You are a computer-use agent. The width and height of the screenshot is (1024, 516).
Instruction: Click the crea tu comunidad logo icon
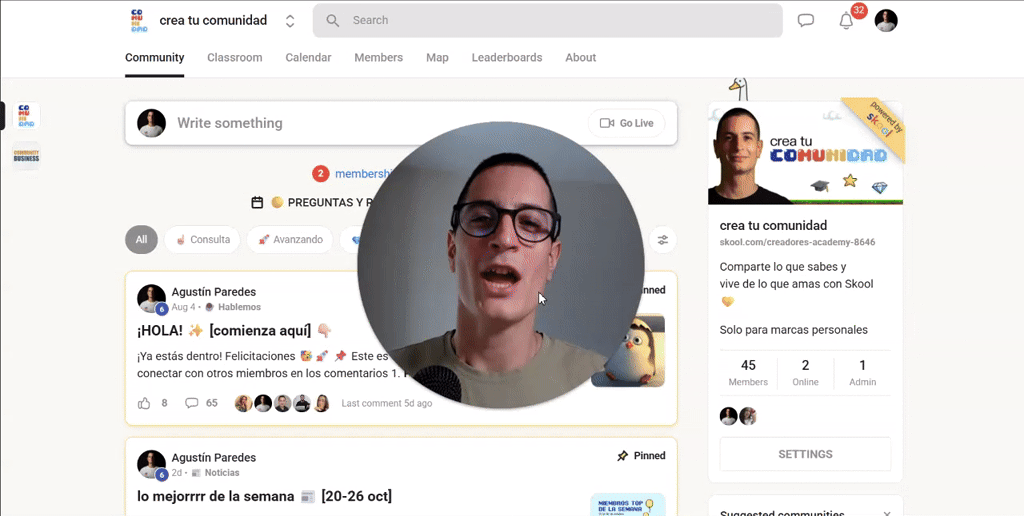tap(139, 21)
